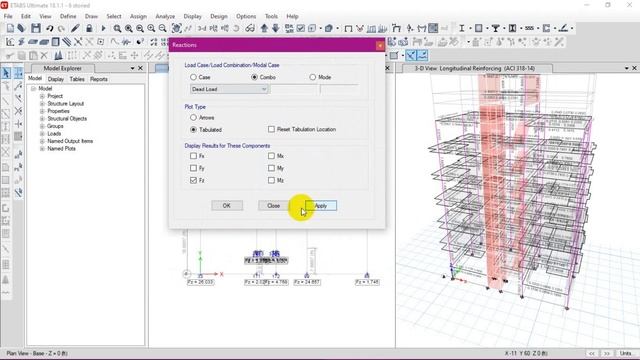This screenshot has height=360, width=640.
Task: Expand the Project tree node
Action: click(42, 96)
